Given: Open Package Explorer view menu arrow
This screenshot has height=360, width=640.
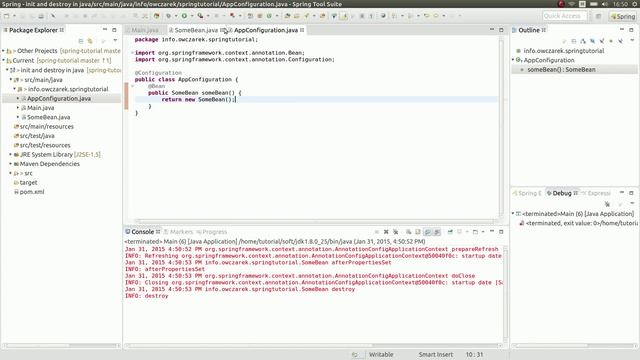Looking at the screenshot, I should (x=115, y=41).
